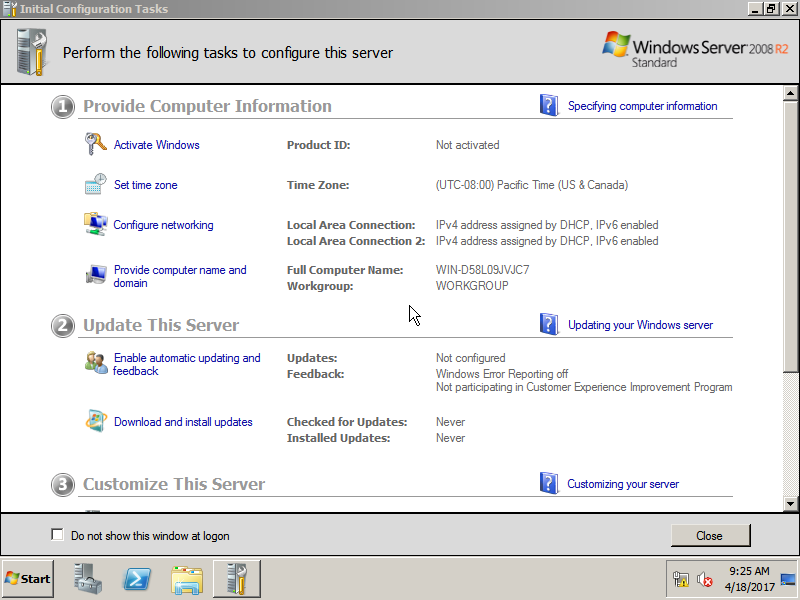Click the Not activated product ID value
This screenshot has height=600, width=800.
tap(467, 145)
